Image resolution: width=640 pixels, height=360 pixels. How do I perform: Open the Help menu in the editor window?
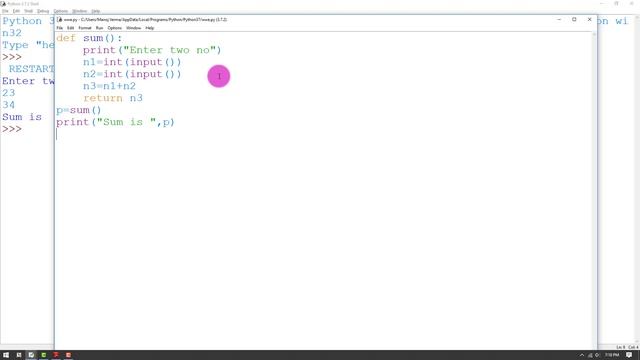tap(150, 28)
